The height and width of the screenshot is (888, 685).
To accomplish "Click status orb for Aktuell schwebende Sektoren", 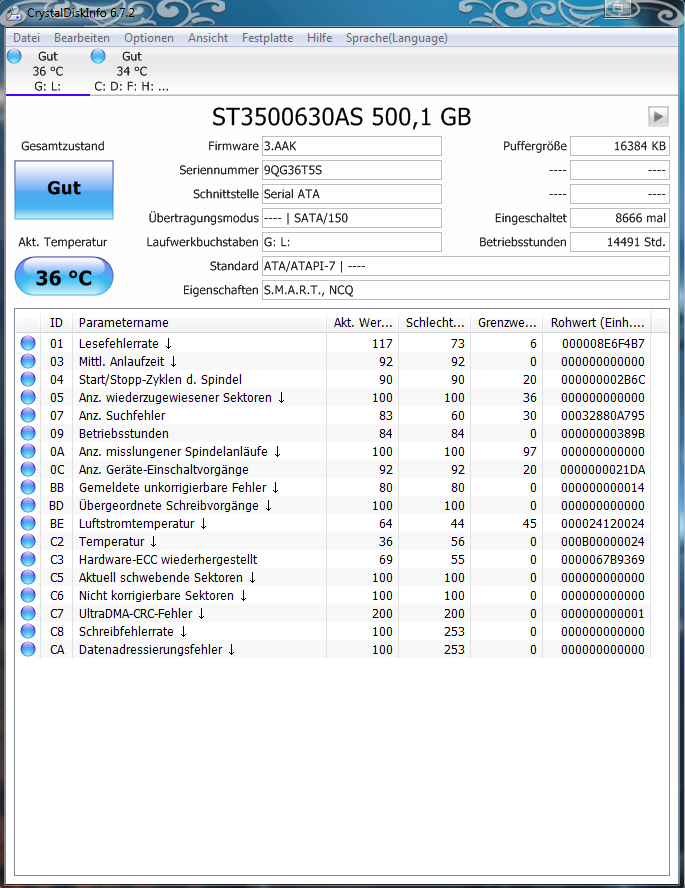I will [x=28, y=578].
